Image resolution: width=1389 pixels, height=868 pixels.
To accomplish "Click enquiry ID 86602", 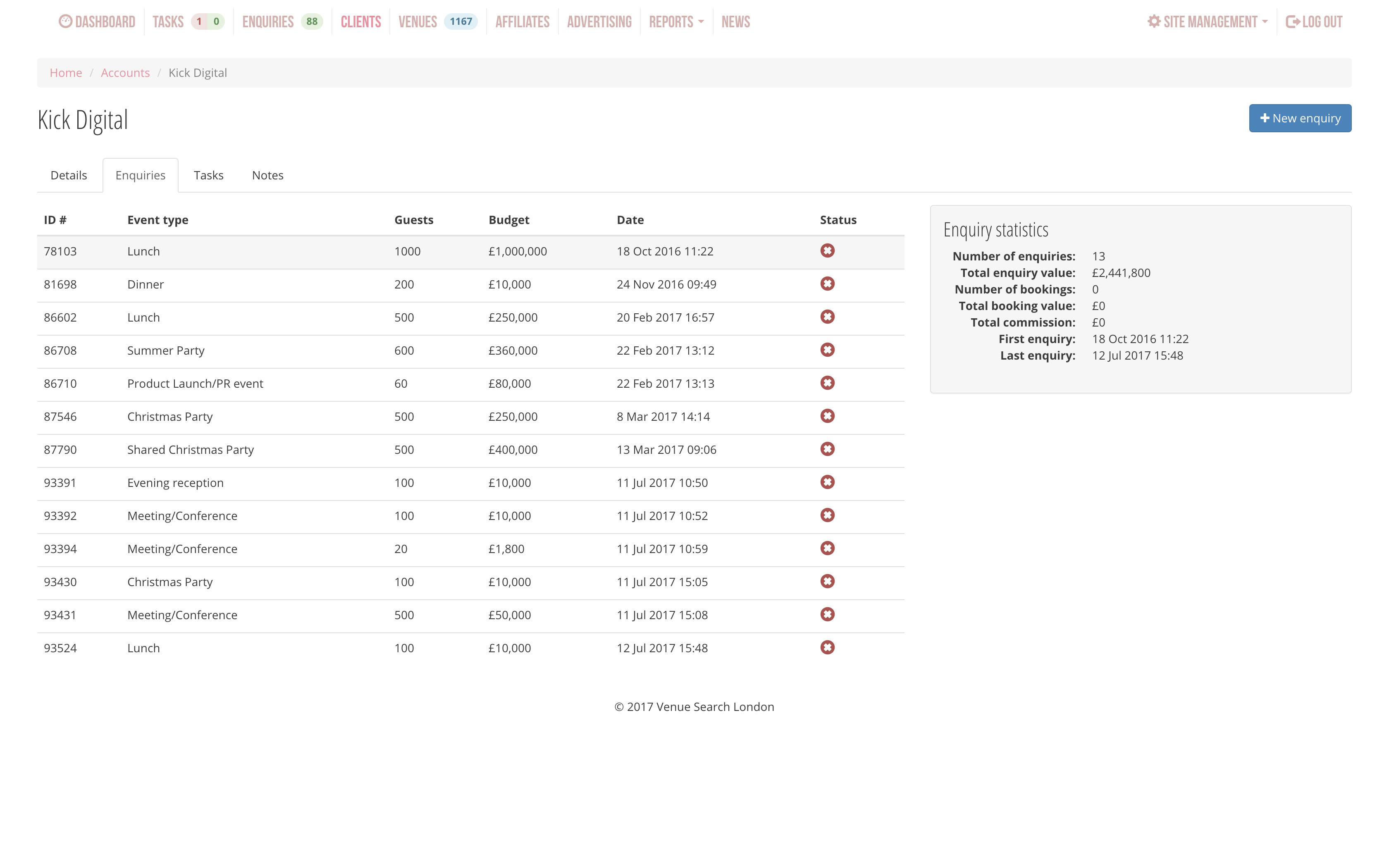I will coord(60,317).
